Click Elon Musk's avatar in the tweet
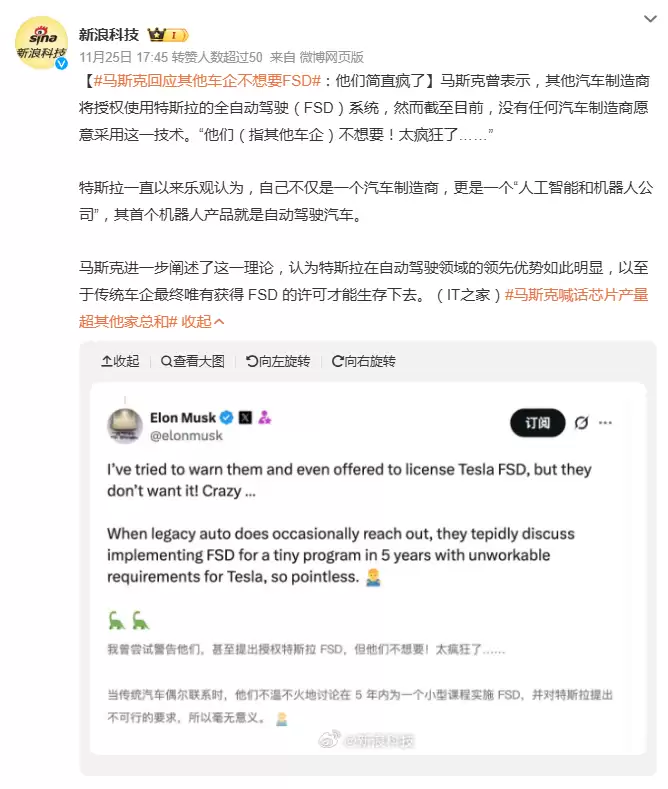The width and height of the screenshot is (668, 789). click(x=125, y=425)
